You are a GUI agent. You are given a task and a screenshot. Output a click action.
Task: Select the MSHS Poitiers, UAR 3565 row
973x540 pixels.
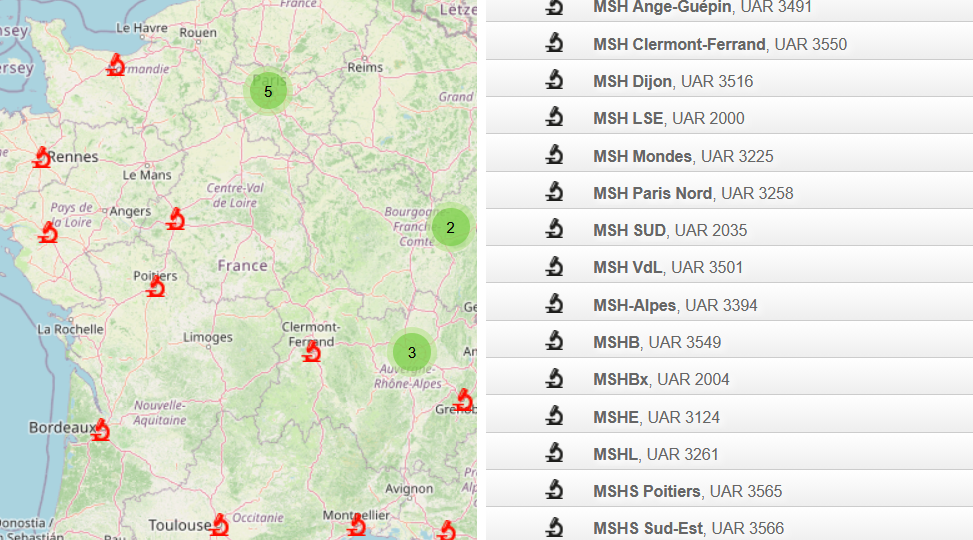coord(729,488)
